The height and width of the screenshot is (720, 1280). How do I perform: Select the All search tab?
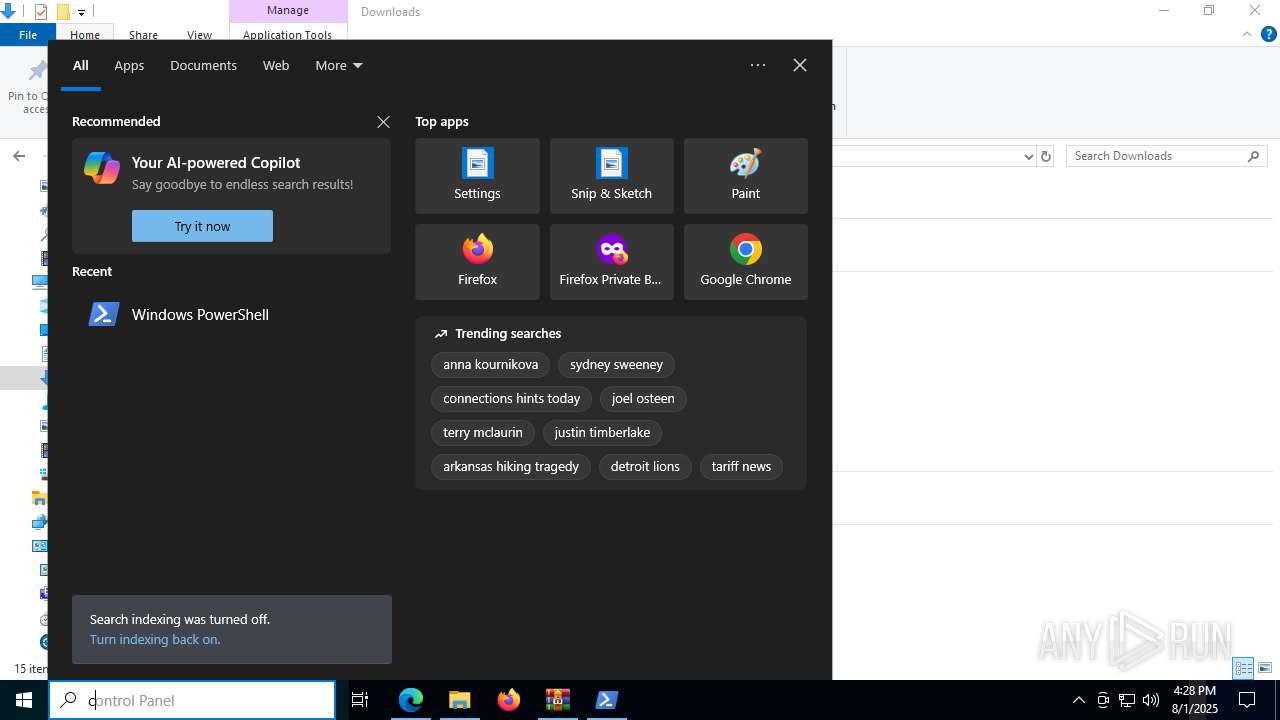[81, 65]
